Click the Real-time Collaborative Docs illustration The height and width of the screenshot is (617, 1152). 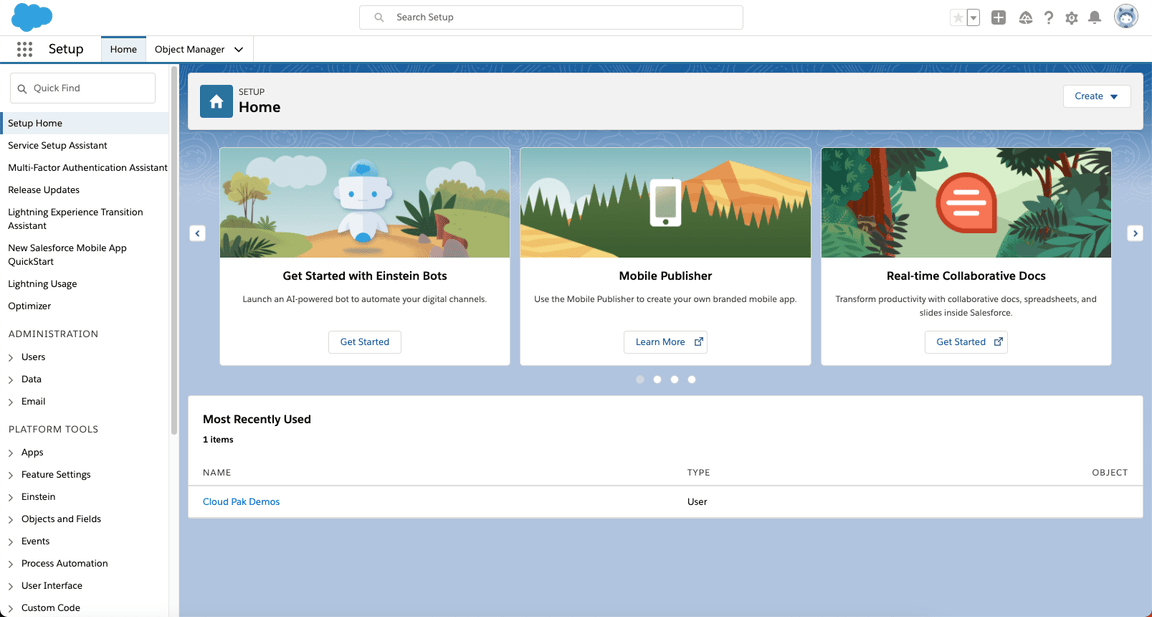pos(966,203)
